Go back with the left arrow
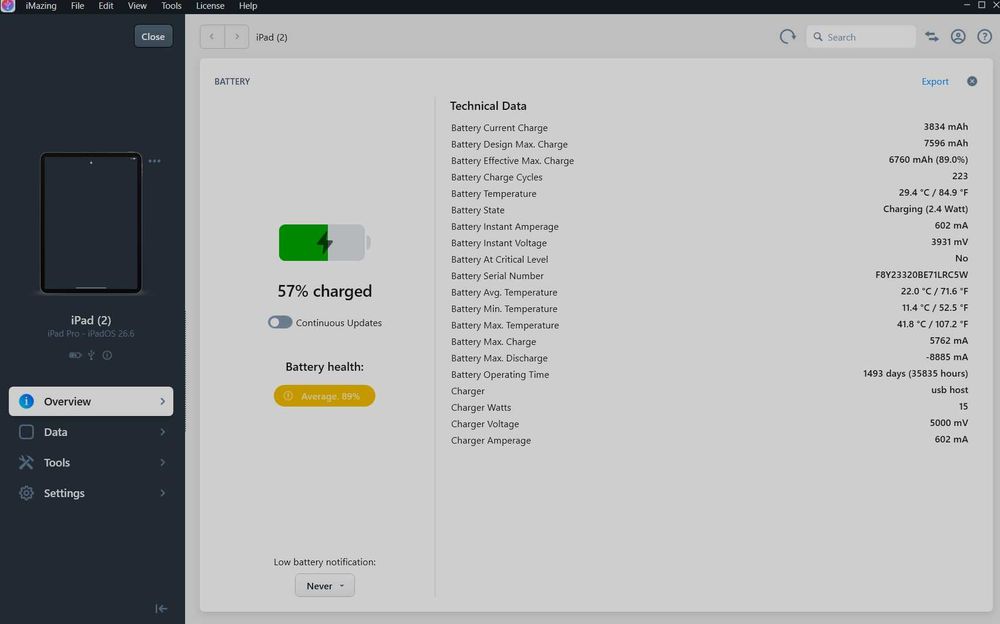 [212, 37]
